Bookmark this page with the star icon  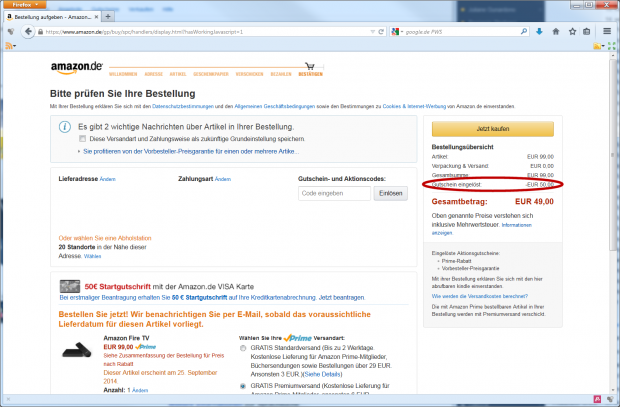(x=572, y=32)
